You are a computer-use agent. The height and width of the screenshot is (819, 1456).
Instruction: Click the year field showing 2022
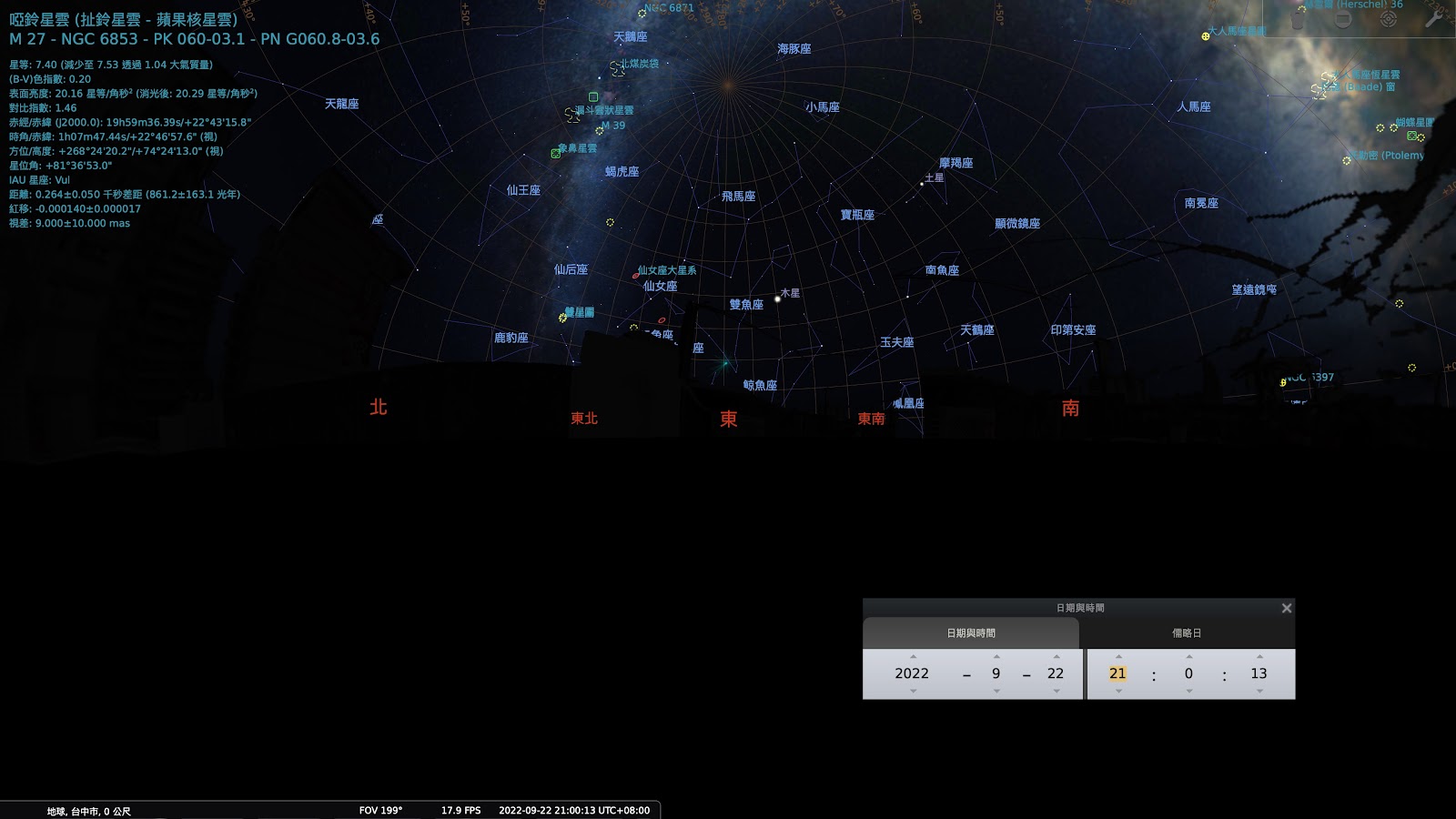[912, 673]
